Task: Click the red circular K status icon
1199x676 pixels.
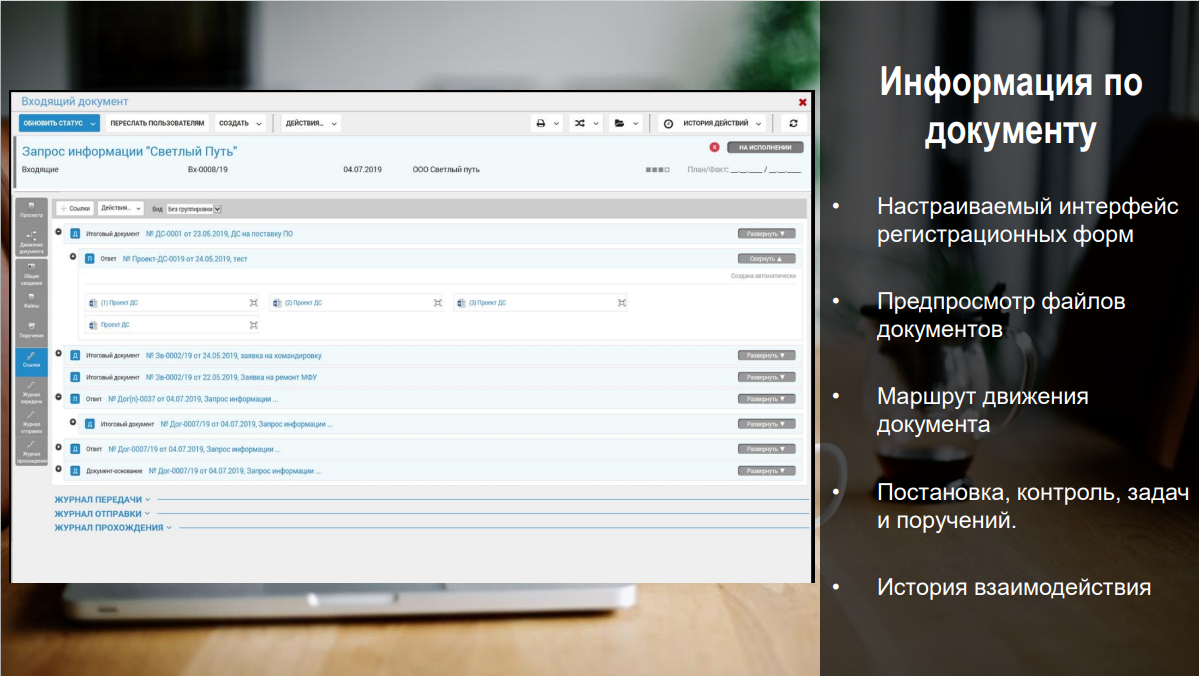Action: pos(714,147)
